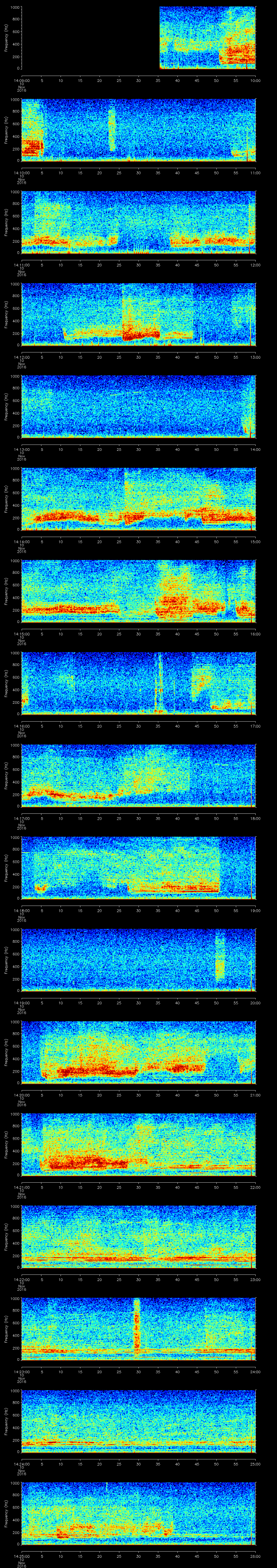Click the 14:13:00 time axis label
This screenshot has width=277, height=1568.
pyautogui.click(x=21, y=449)
